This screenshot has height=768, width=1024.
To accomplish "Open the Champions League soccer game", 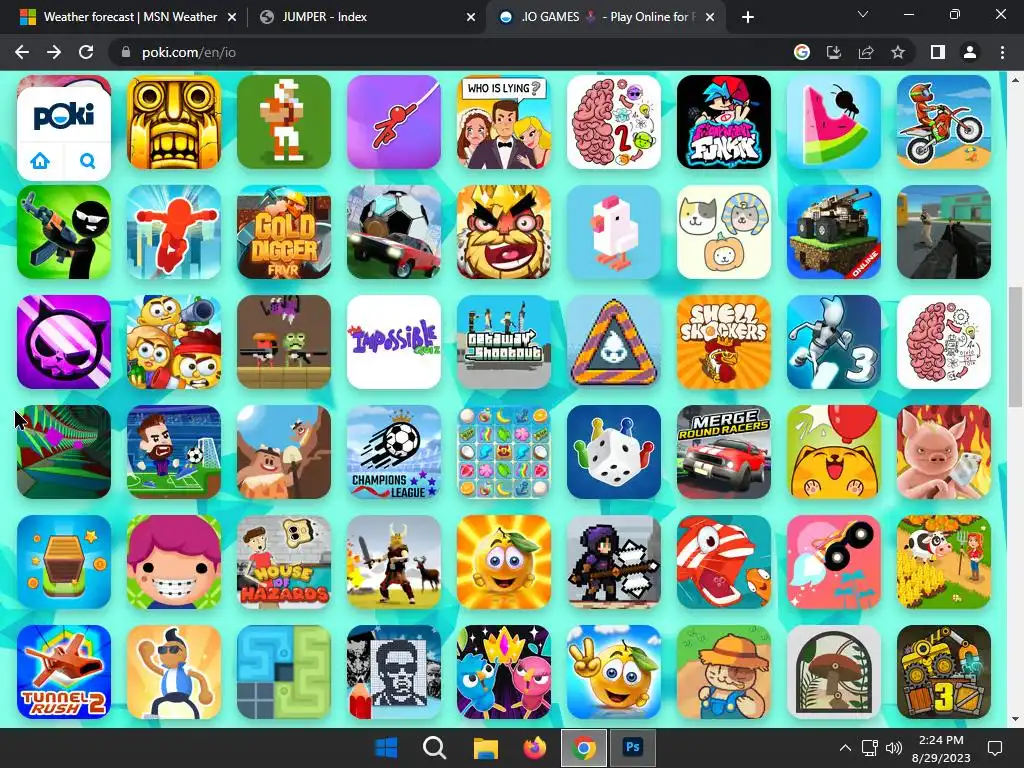I will tap(394, 452).
